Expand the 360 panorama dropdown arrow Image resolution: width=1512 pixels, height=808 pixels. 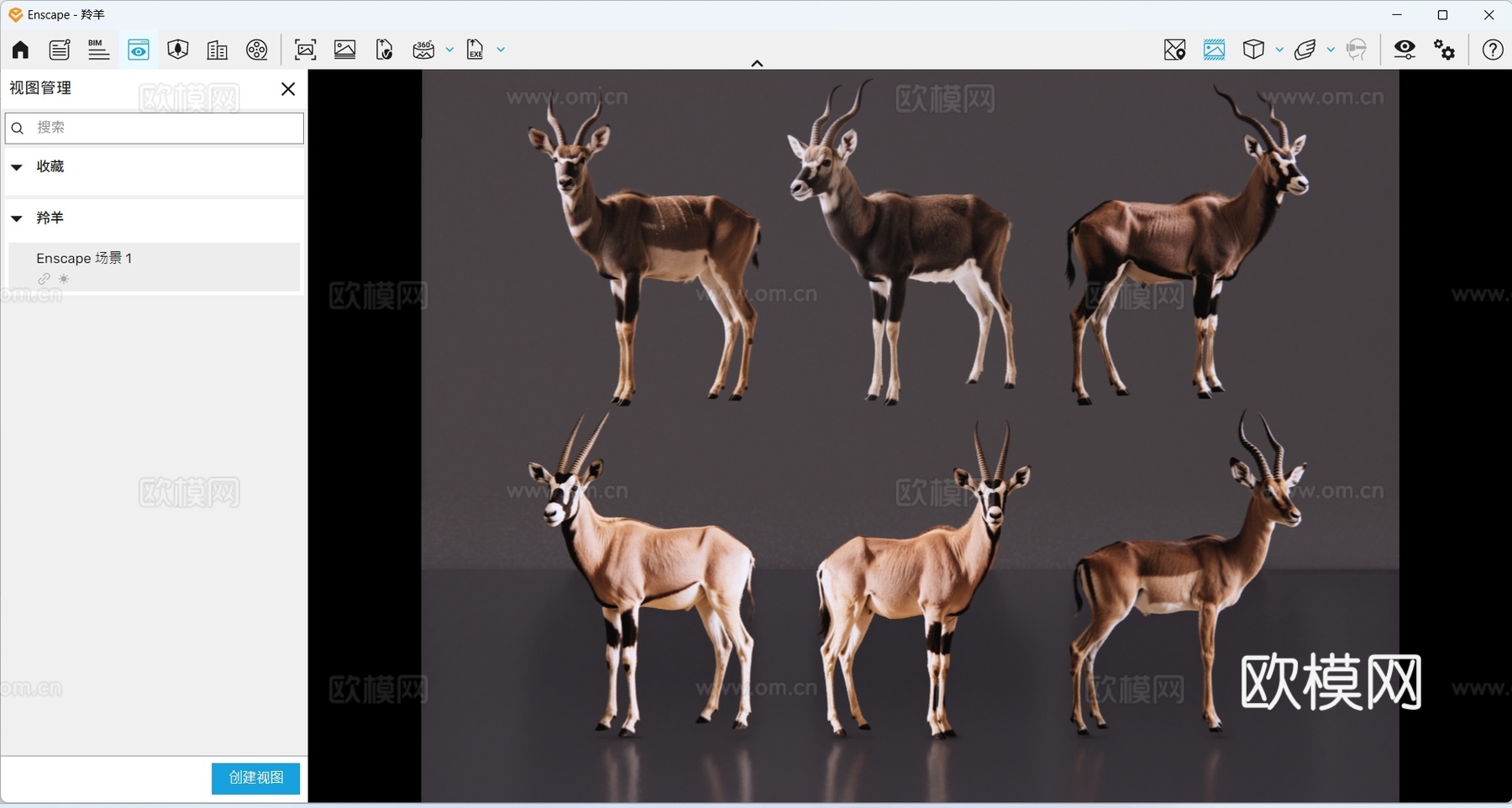coord(449,50)
